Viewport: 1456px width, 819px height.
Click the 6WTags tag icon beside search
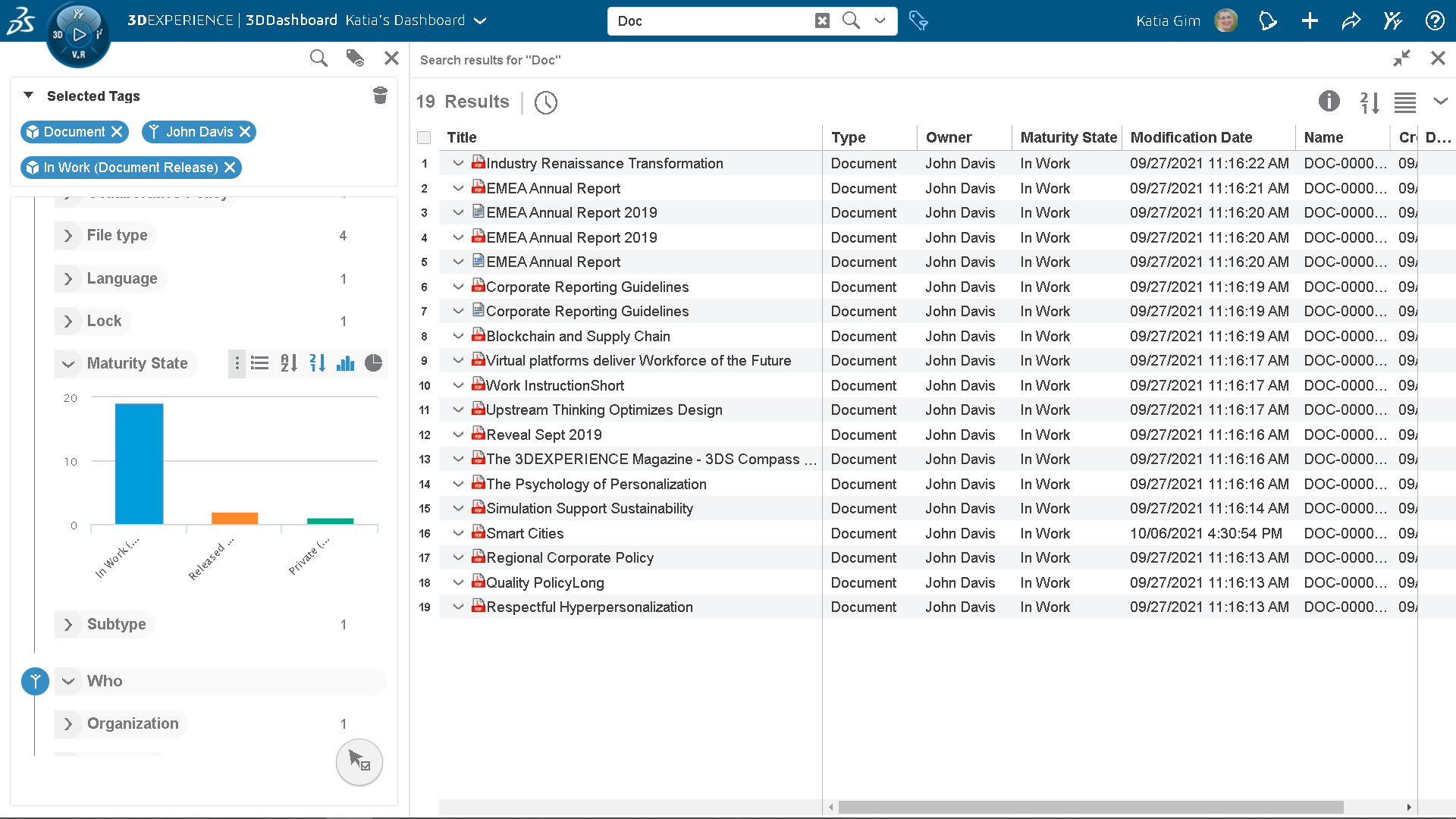point(918,20)
